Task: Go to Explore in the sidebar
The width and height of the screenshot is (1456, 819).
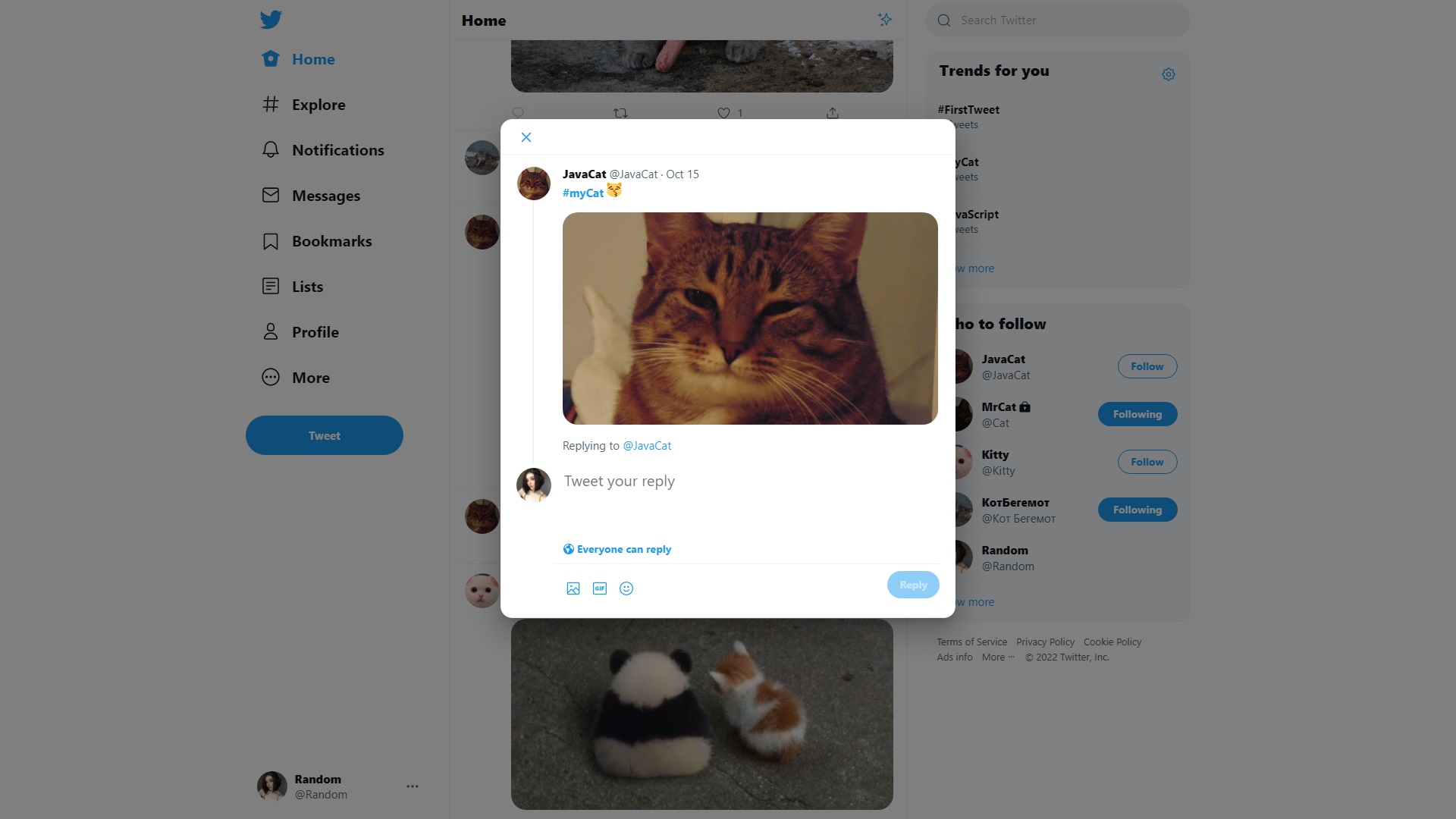Action: pos(303,105)
